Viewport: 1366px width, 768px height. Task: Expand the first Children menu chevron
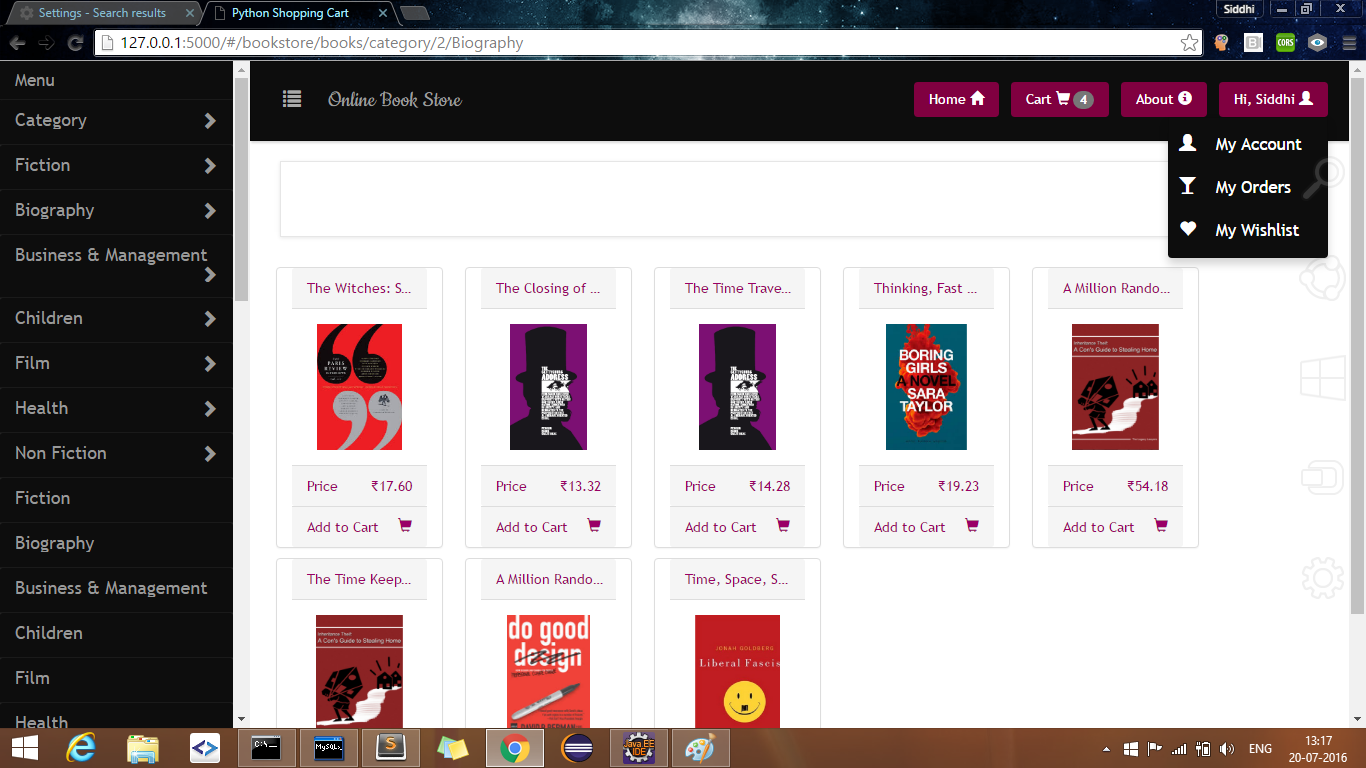210,319
